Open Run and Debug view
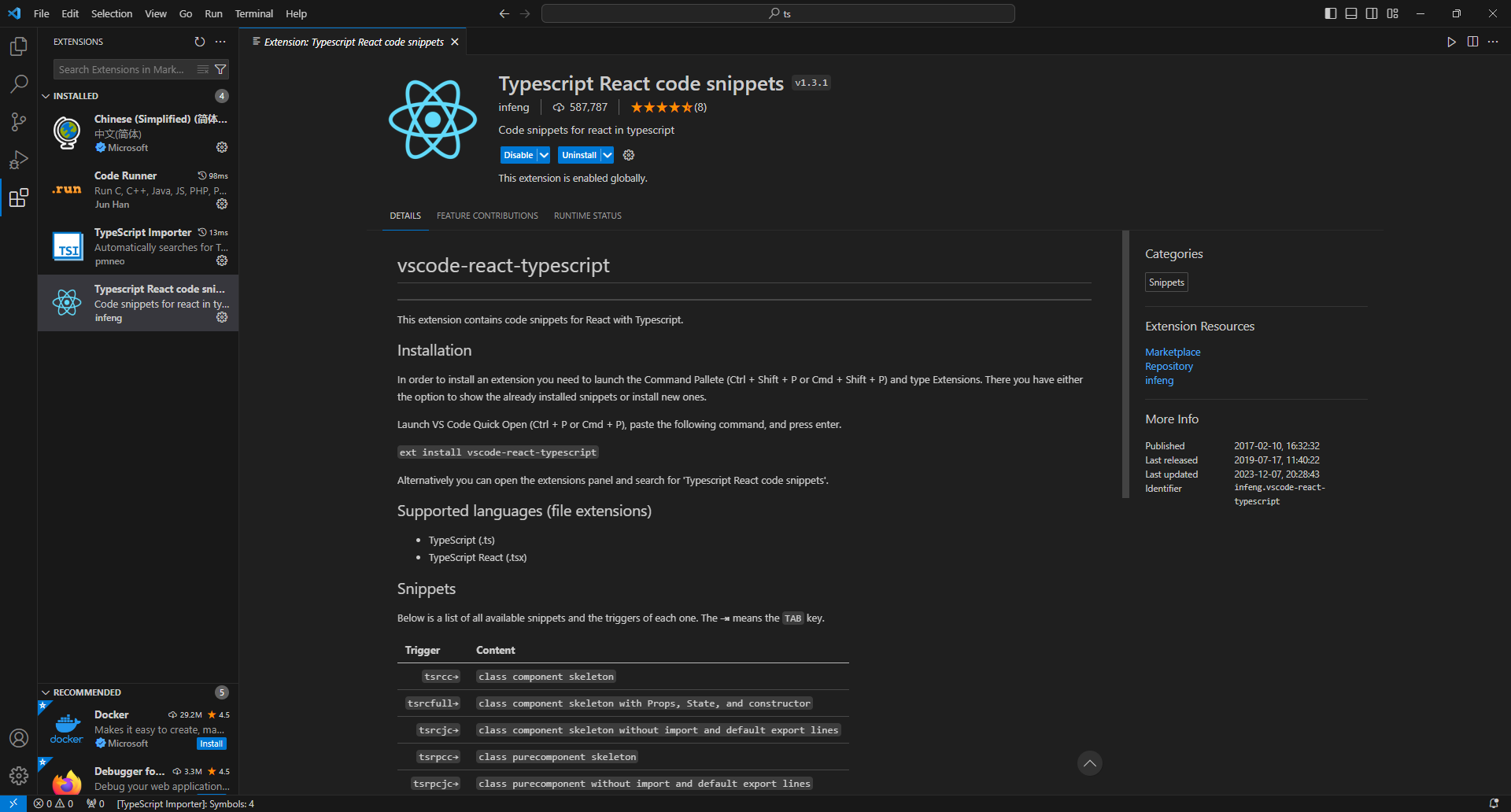This screenshot has height=812, width=1511. 19,159
